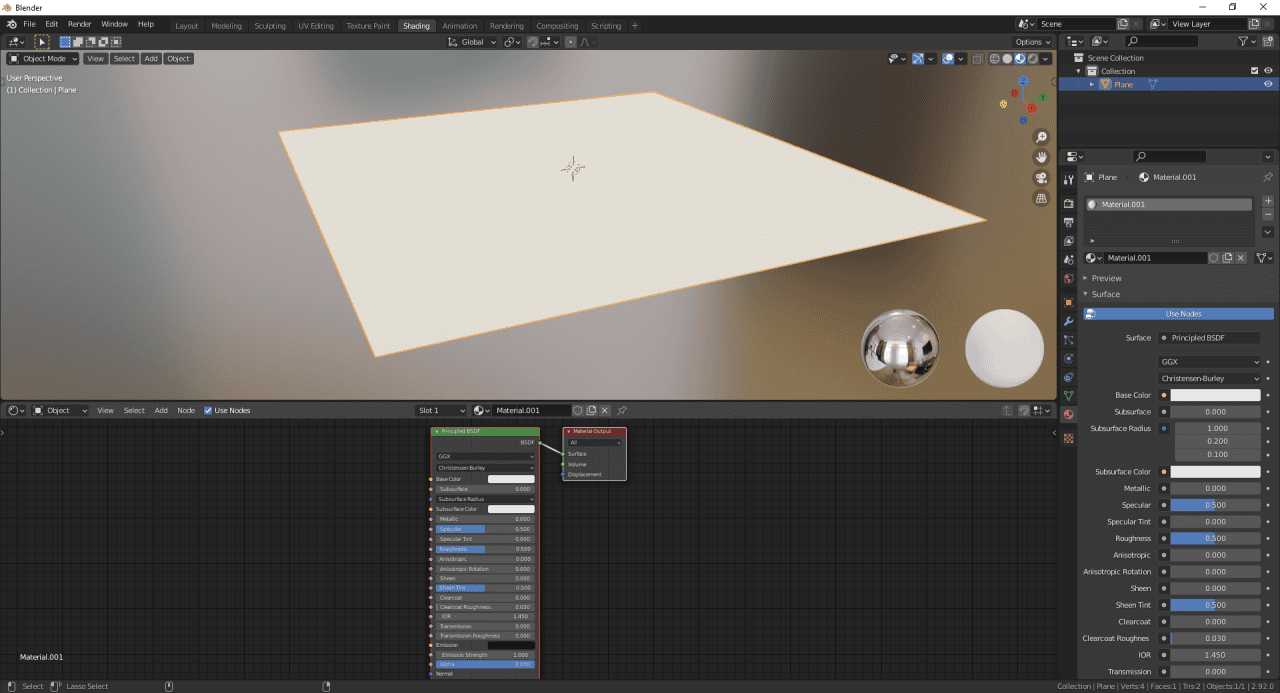Open the Render menu in the top bar
Viewport: 1280px width, 693px height.
[79, 23]
